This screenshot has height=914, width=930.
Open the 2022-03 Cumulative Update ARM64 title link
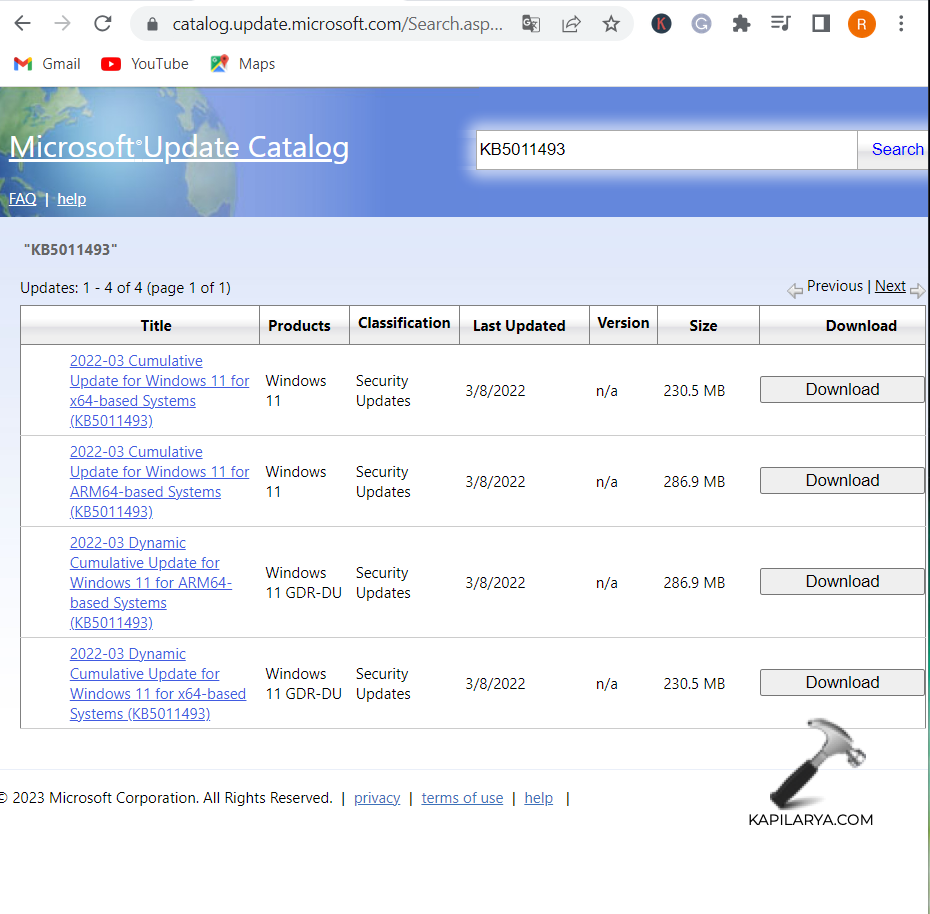[159, 482]
